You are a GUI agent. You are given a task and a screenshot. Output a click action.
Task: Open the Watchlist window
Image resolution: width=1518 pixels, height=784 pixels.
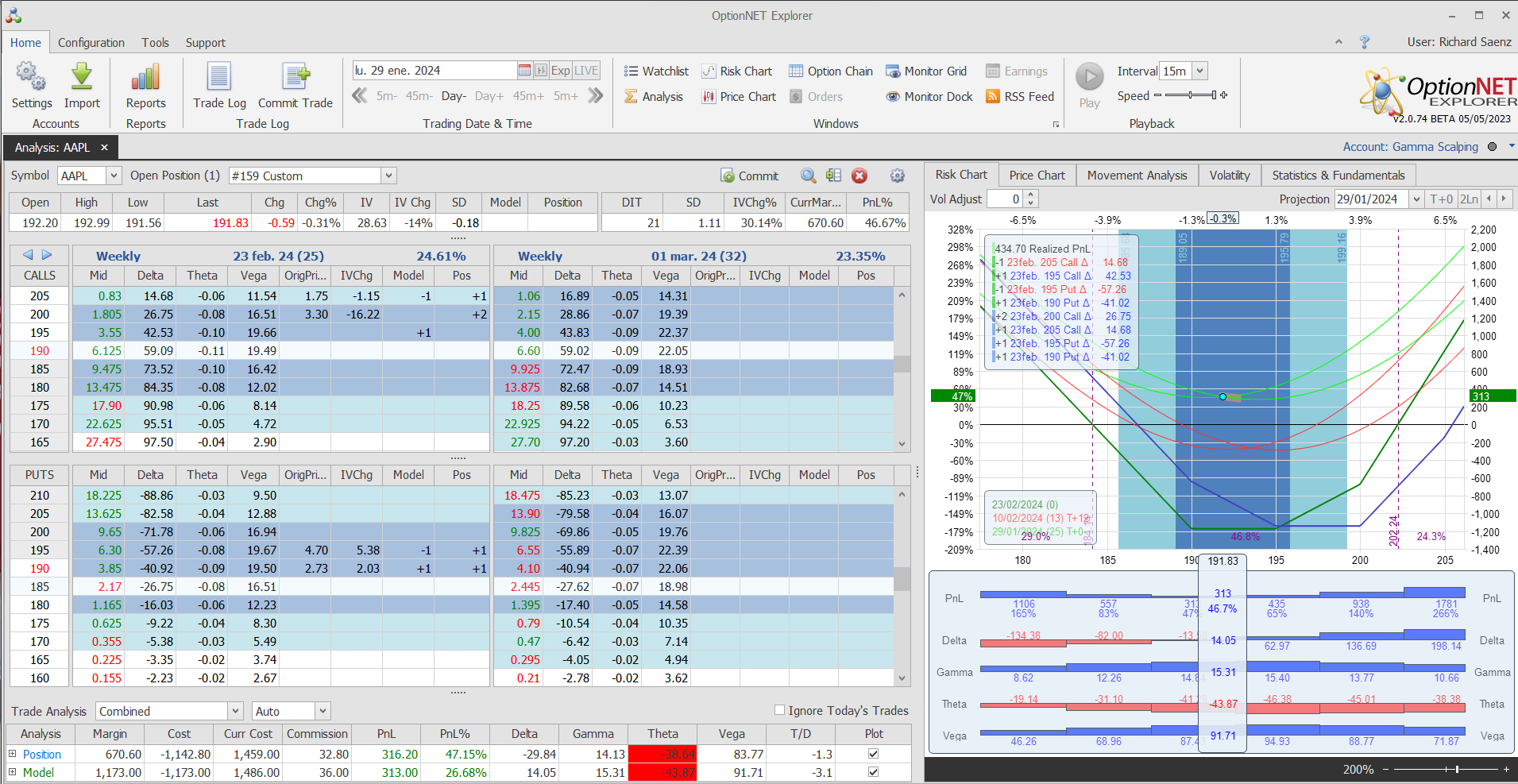(656, 71)
